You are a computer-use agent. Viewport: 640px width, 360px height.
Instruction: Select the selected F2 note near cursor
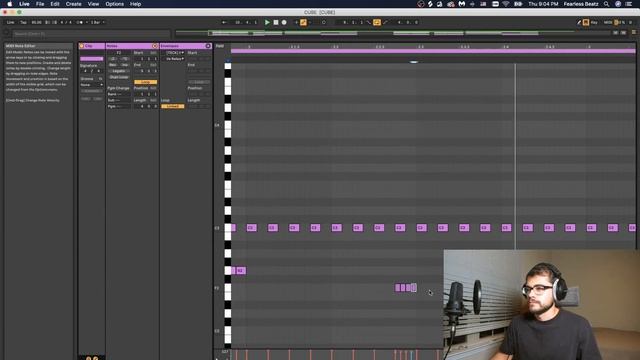(x=413, y=288)
